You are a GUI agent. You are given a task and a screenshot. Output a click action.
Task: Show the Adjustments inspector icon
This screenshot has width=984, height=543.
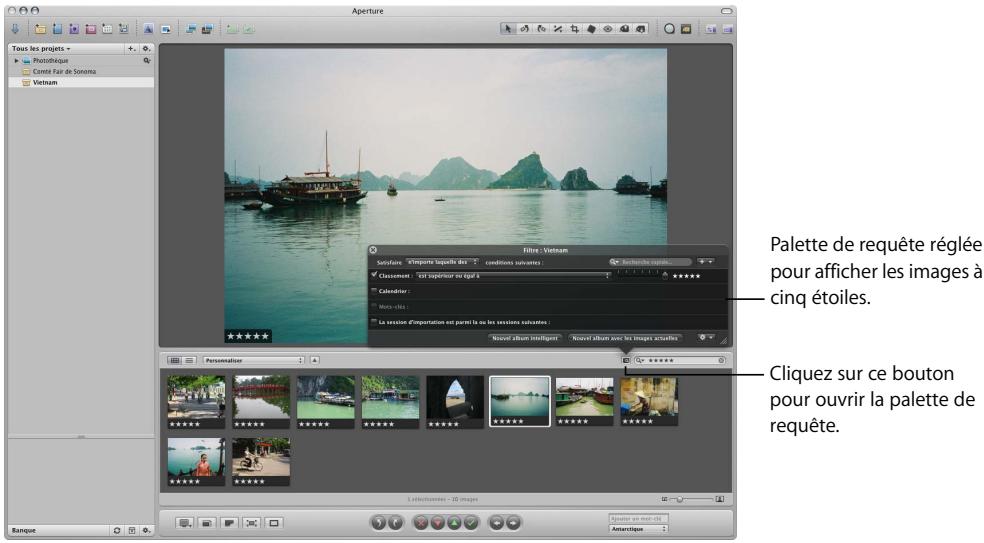(711, 29)
